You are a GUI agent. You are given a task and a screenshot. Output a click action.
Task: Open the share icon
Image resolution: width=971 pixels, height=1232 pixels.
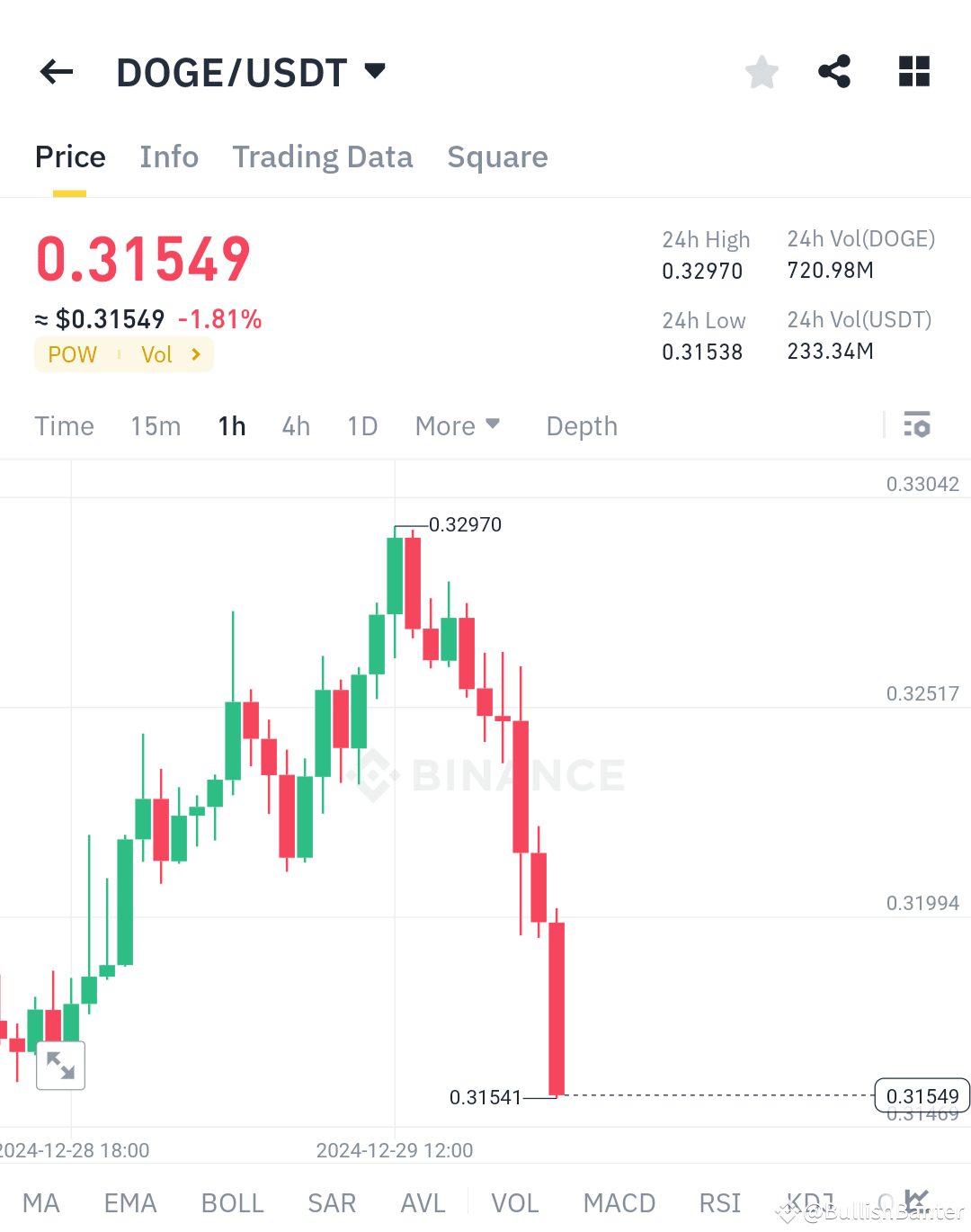pyautogui.click(x=833, y=72)
